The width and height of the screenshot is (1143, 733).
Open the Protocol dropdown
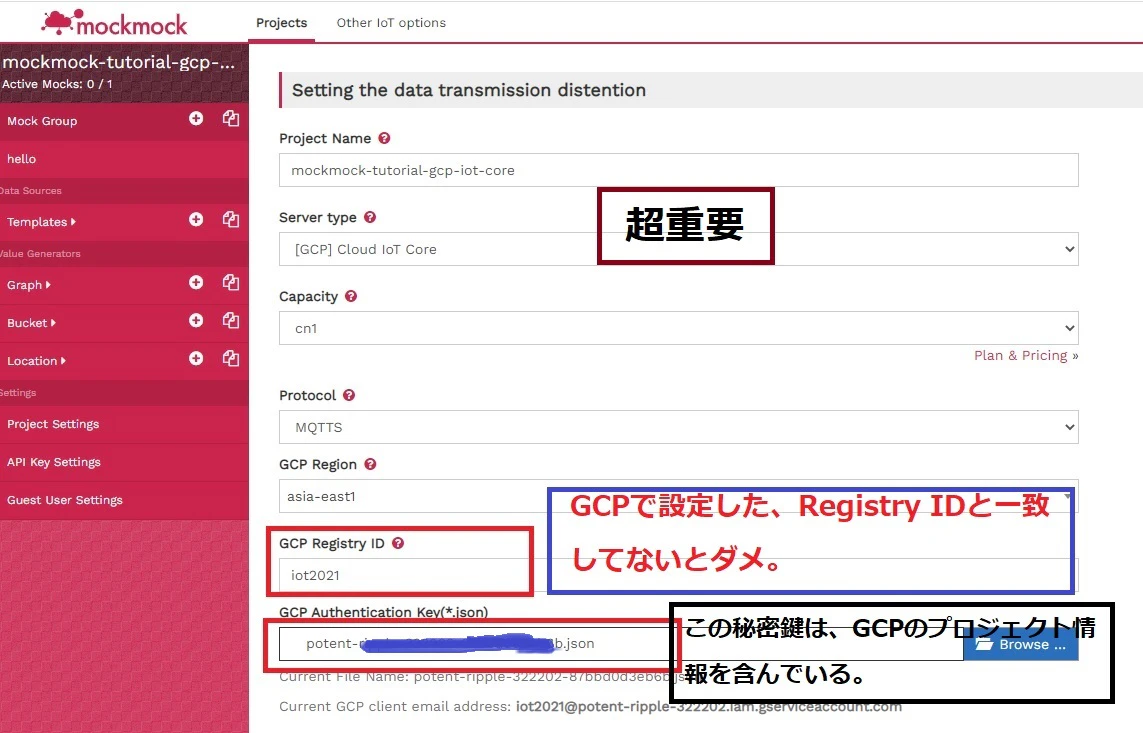(679, 427)
